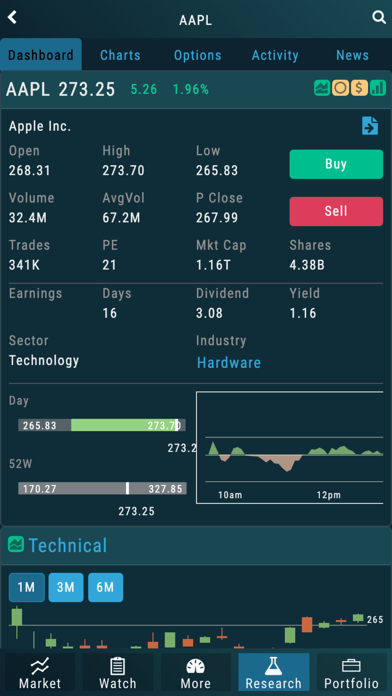392x696 pixels.
Task: Tap the AAPL 273.25 price header
Action: click(x=60, y=89)
